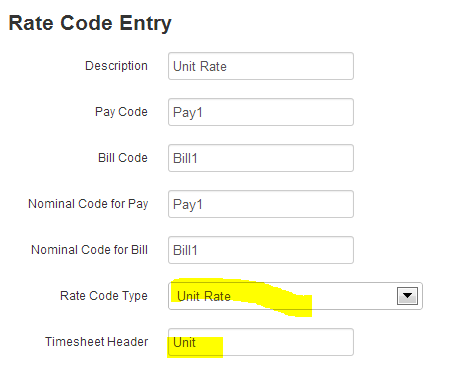
Task: Click into the Bill Code field
Action: [261, 158]
